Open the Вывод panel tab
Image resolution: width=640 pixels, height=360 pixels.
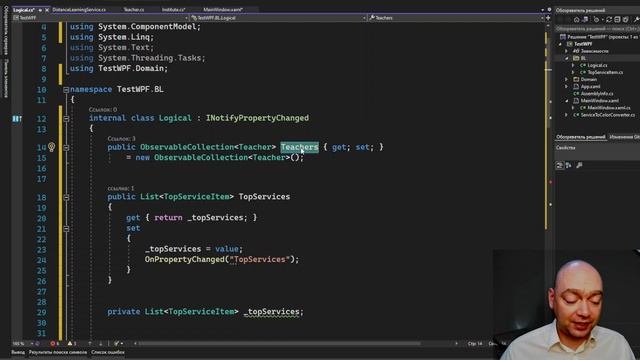[x=18, y=352]
